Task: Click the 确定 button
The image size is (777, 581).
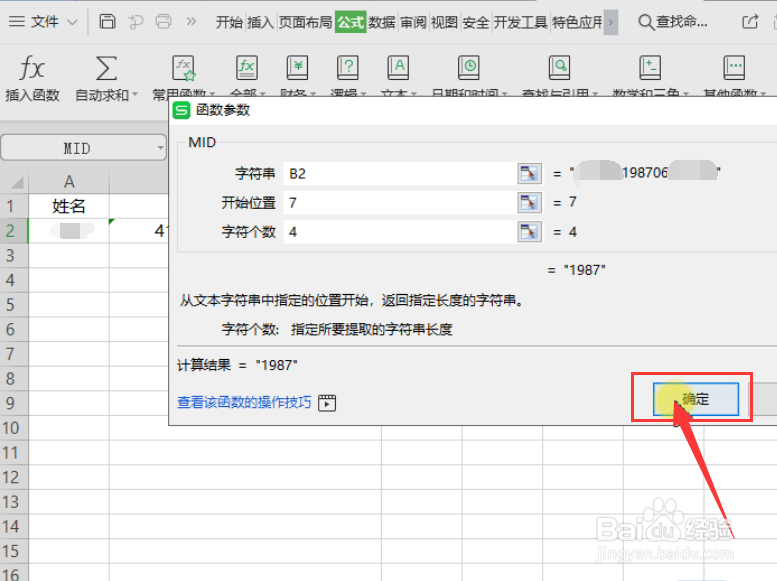Action: coord(696,399)
